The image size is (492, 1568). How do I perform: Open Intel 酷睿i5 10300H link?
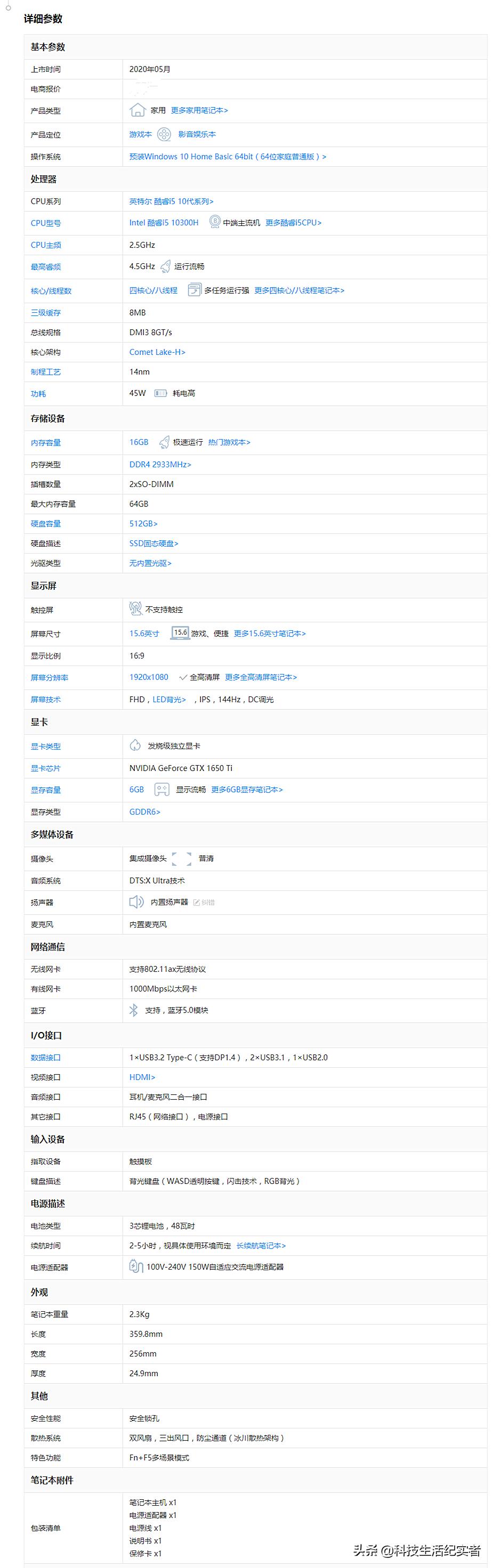pyautogui.click(x=164, y=223)
